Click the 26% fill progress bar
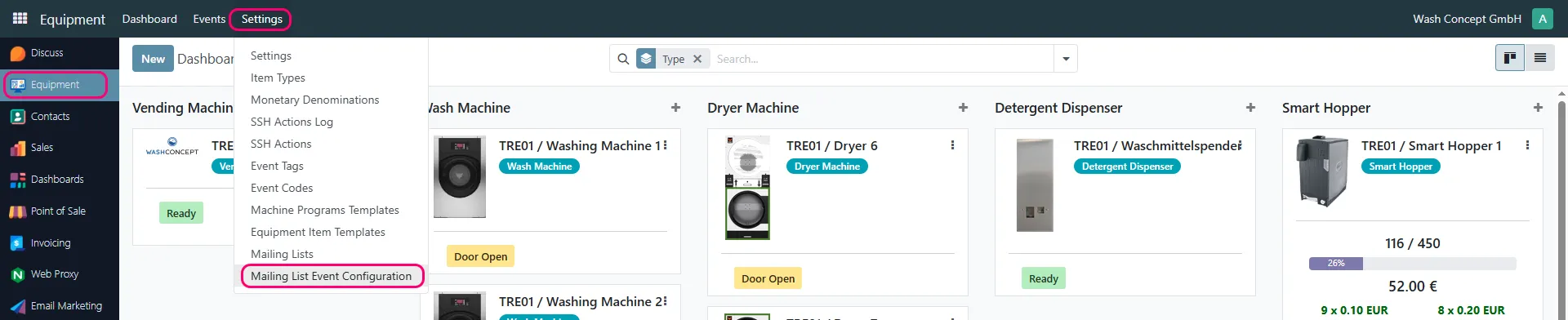 [1413, 263]
